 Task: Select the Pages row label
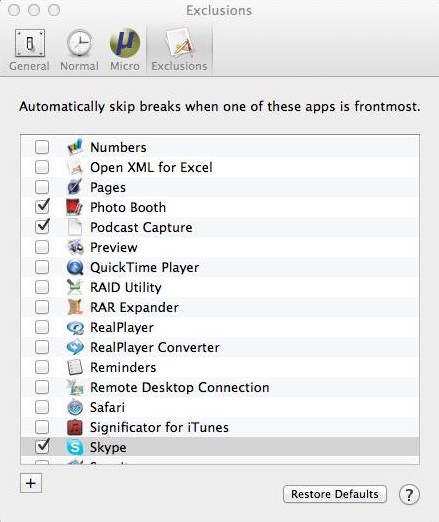pos(108,188)
